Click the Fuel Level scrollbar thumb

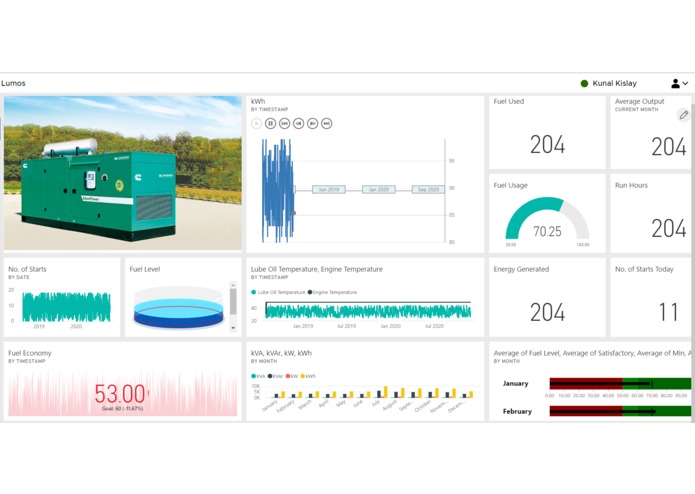pos(233,301)
